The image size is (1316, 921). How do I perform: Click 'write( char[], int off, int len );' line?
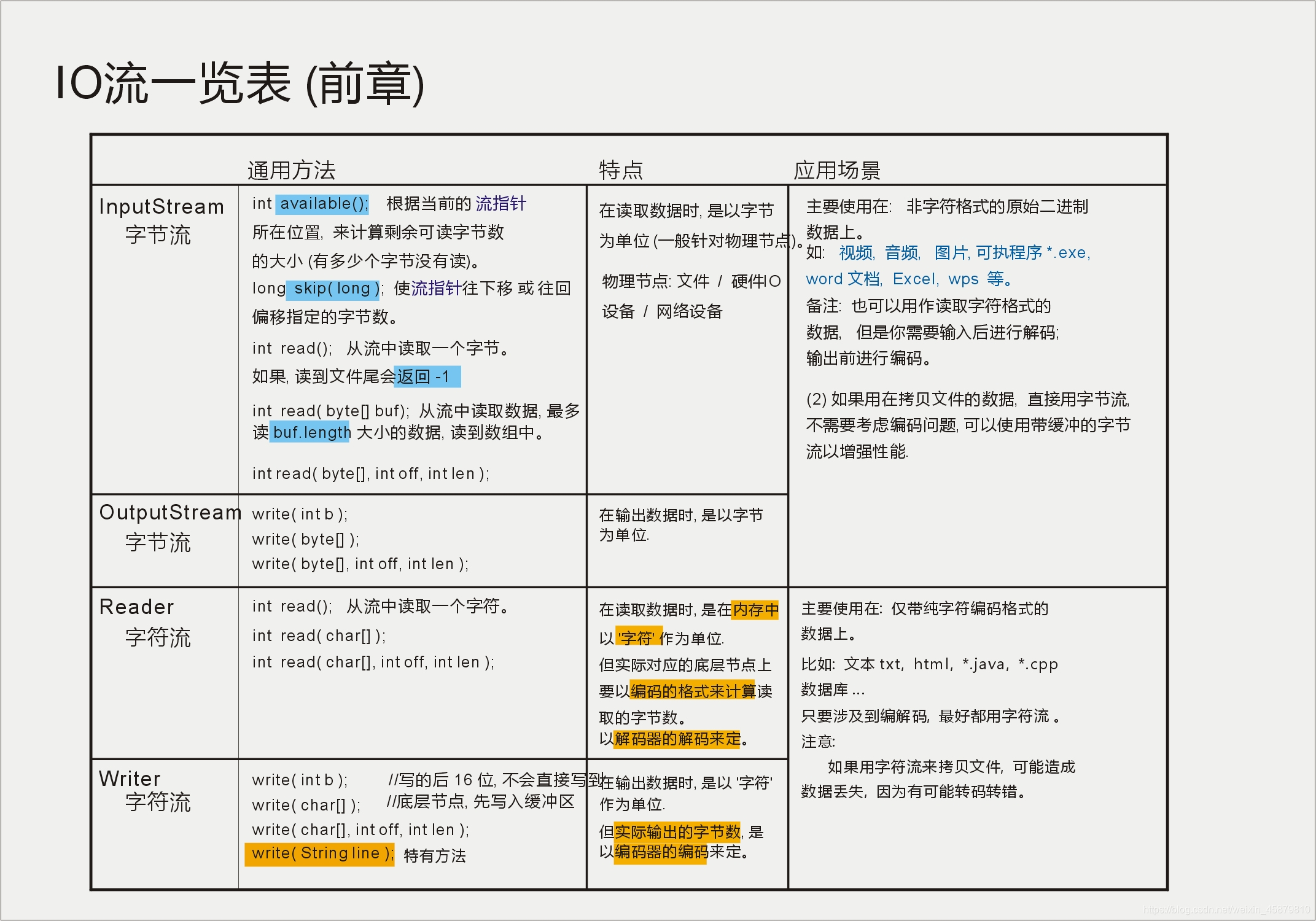(361, 830)
